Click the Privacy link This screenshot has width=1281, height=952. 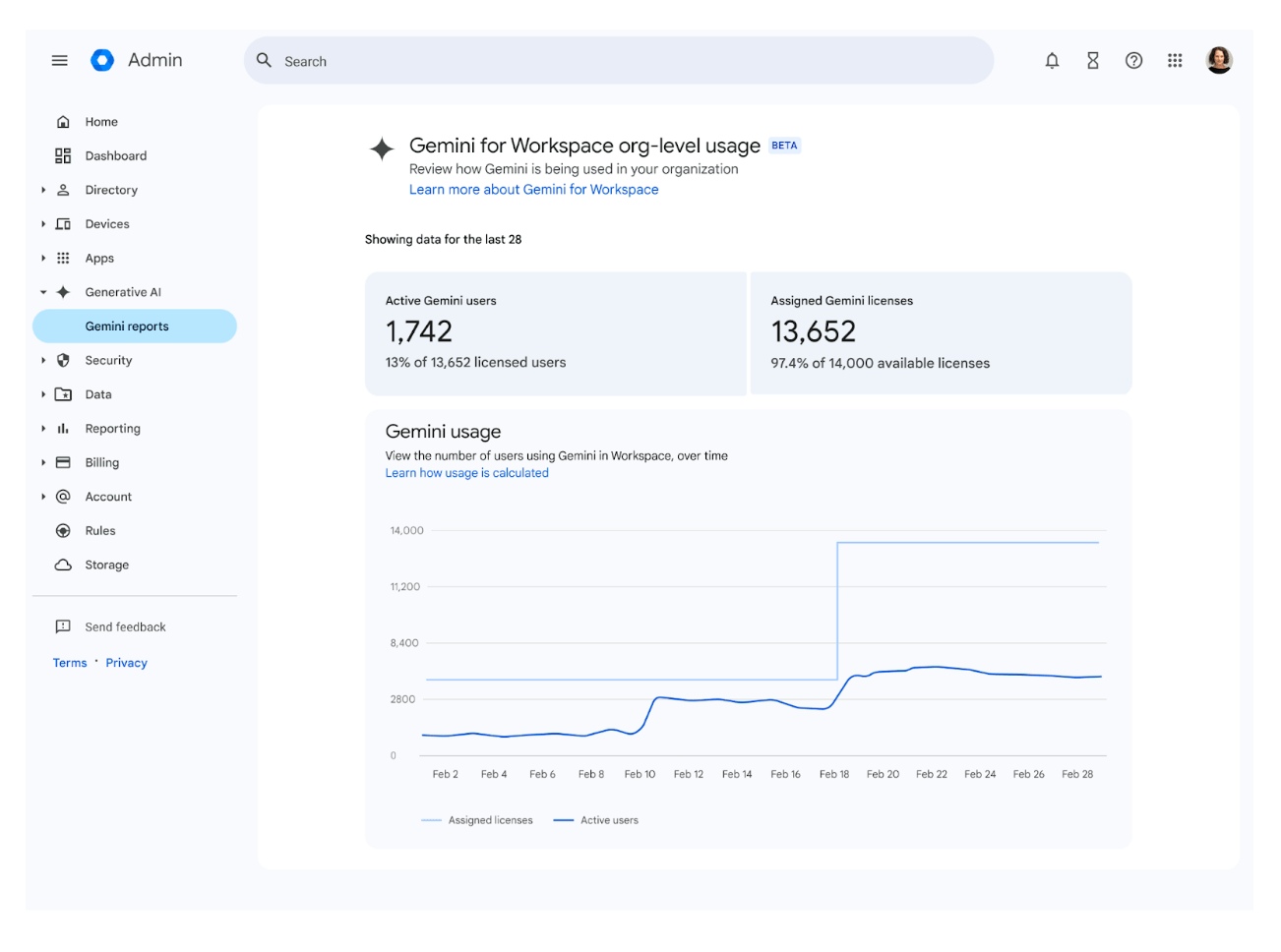(x=127, y=663)
